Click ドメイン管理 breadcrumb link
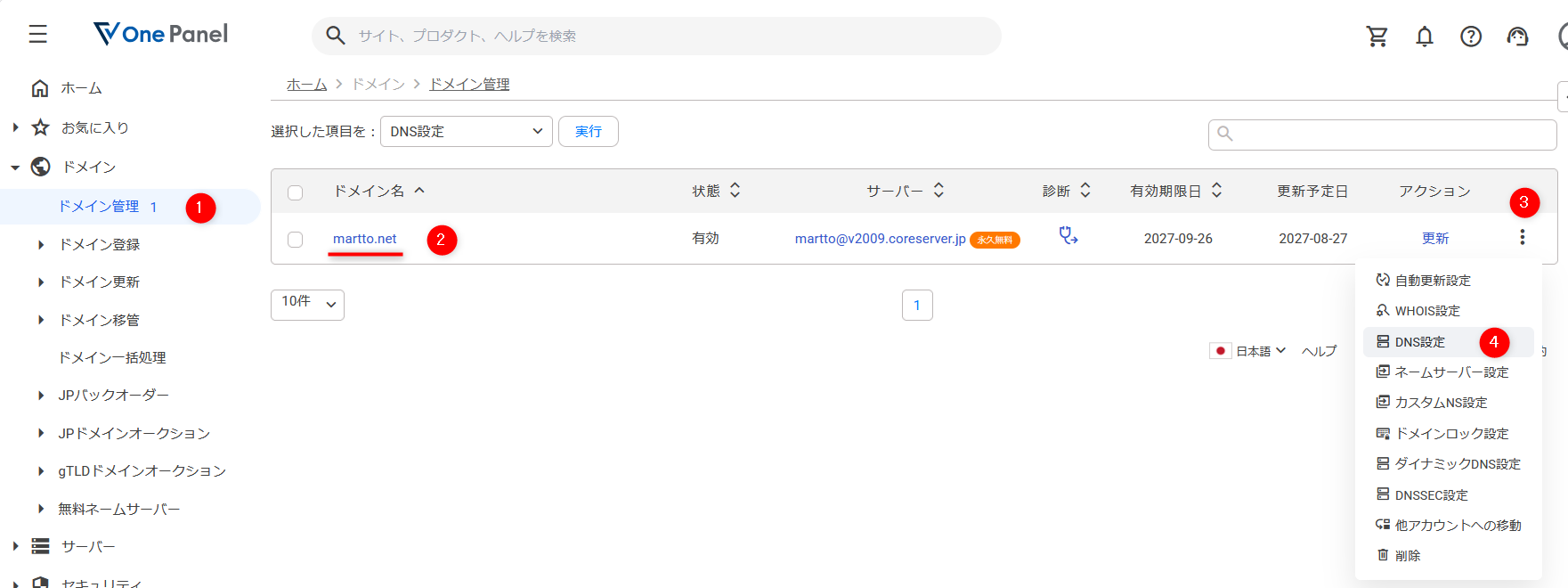 pyautogui.click(x=469, y=85)
